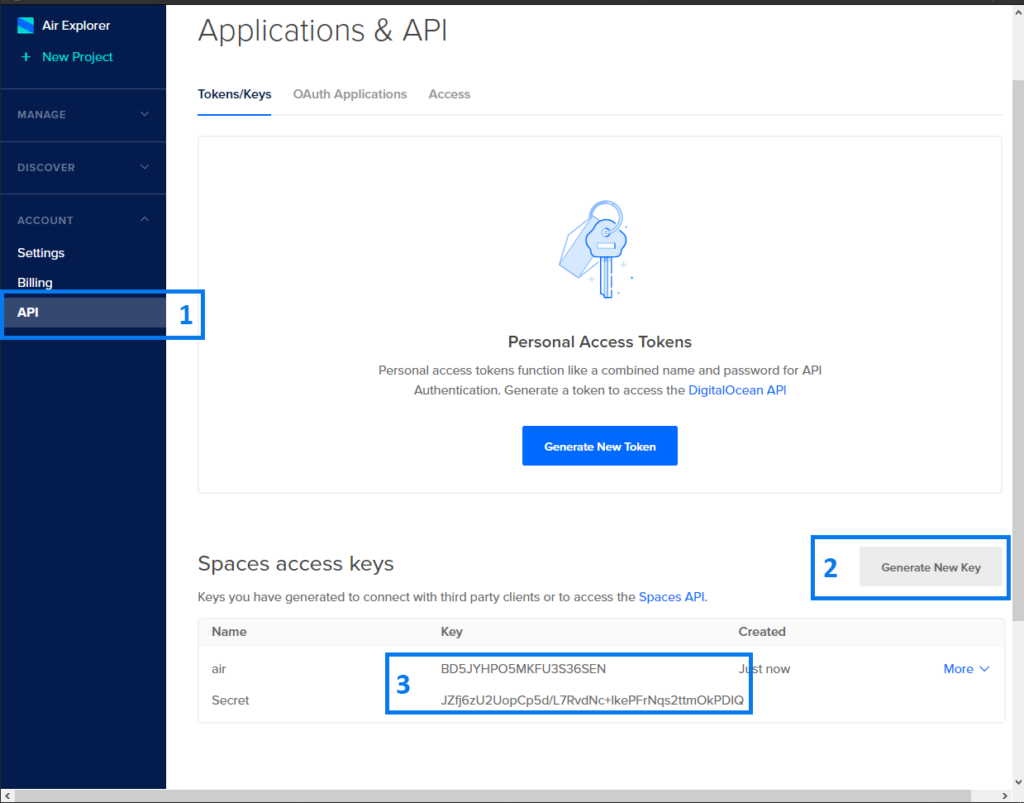
Task: Collapse the ACCOUNT section chevron
Action: point(144,219)
